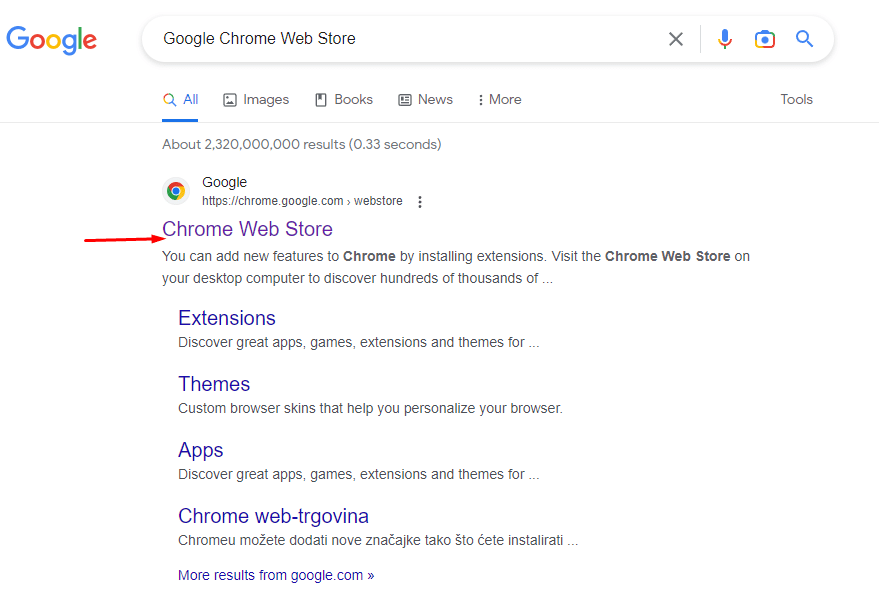Open the Themes sitelink

214,384
